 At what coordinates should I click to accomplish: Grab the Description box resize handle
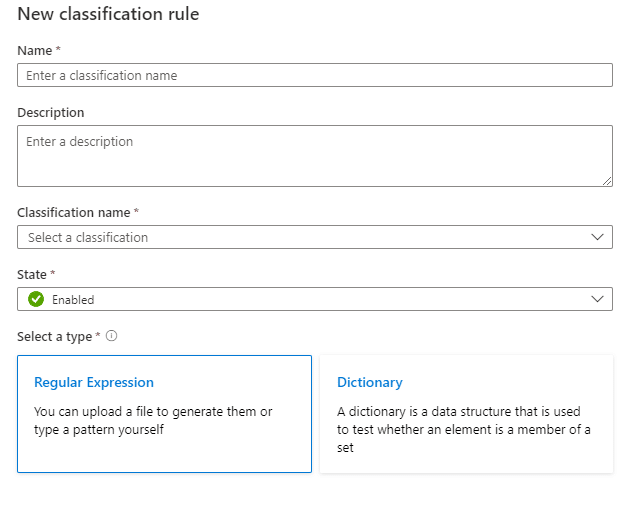pyautogui.click(x=606, y=180)
